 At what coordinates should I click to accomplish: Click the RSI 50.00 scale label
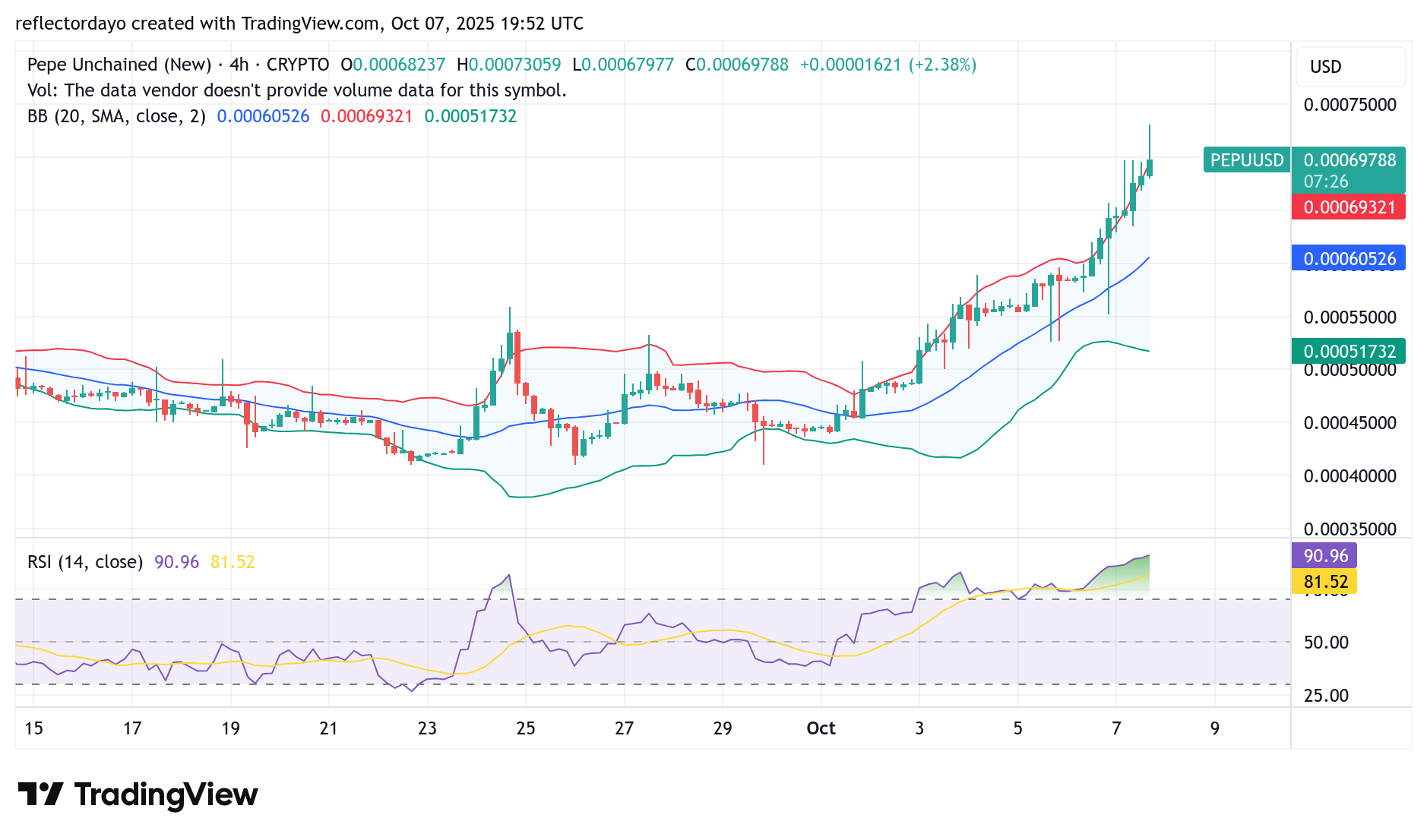(1326, 643)
